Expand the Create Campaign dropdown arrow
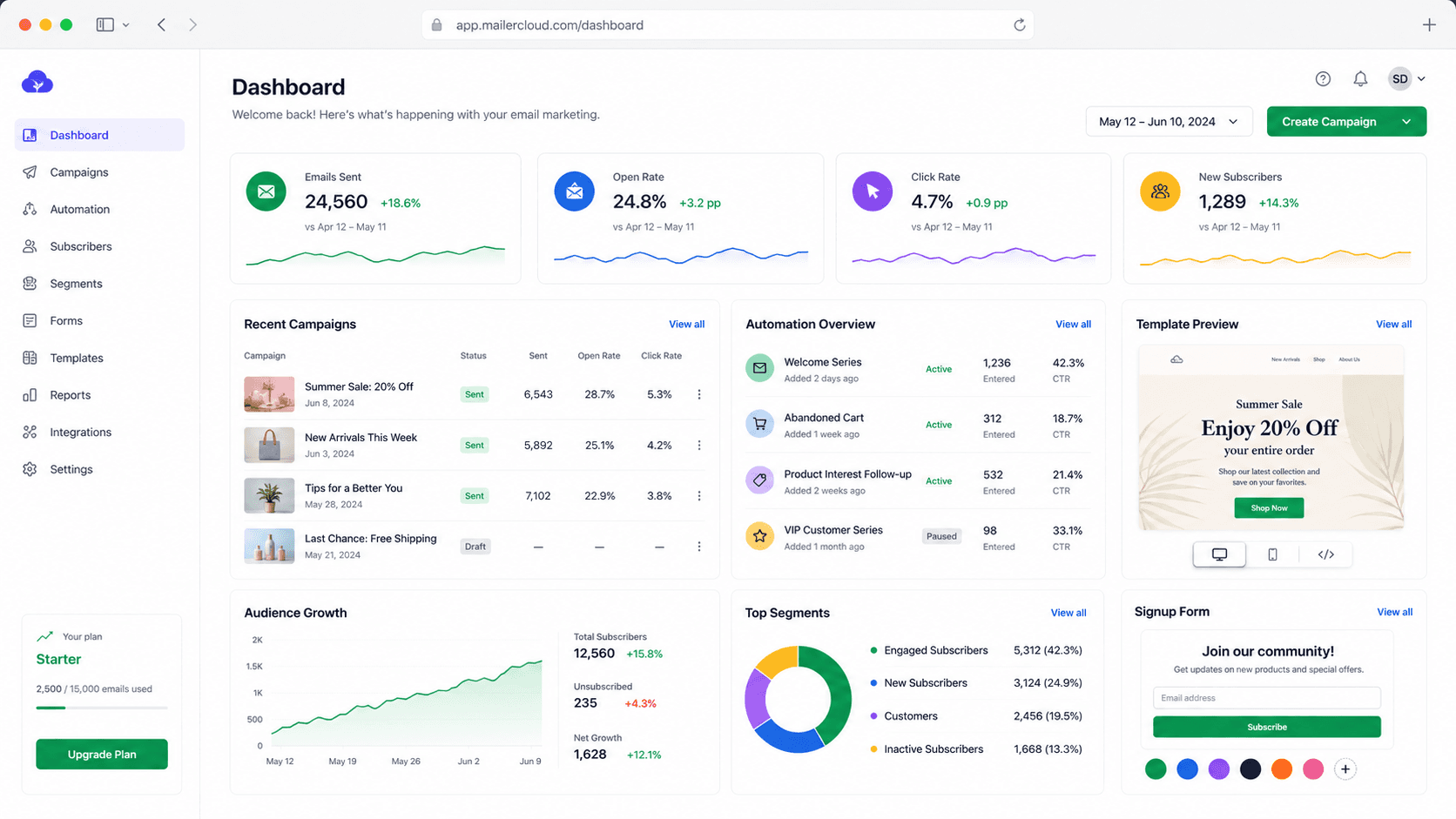Screen dimensions: 1456x819 pos(1406,122)
